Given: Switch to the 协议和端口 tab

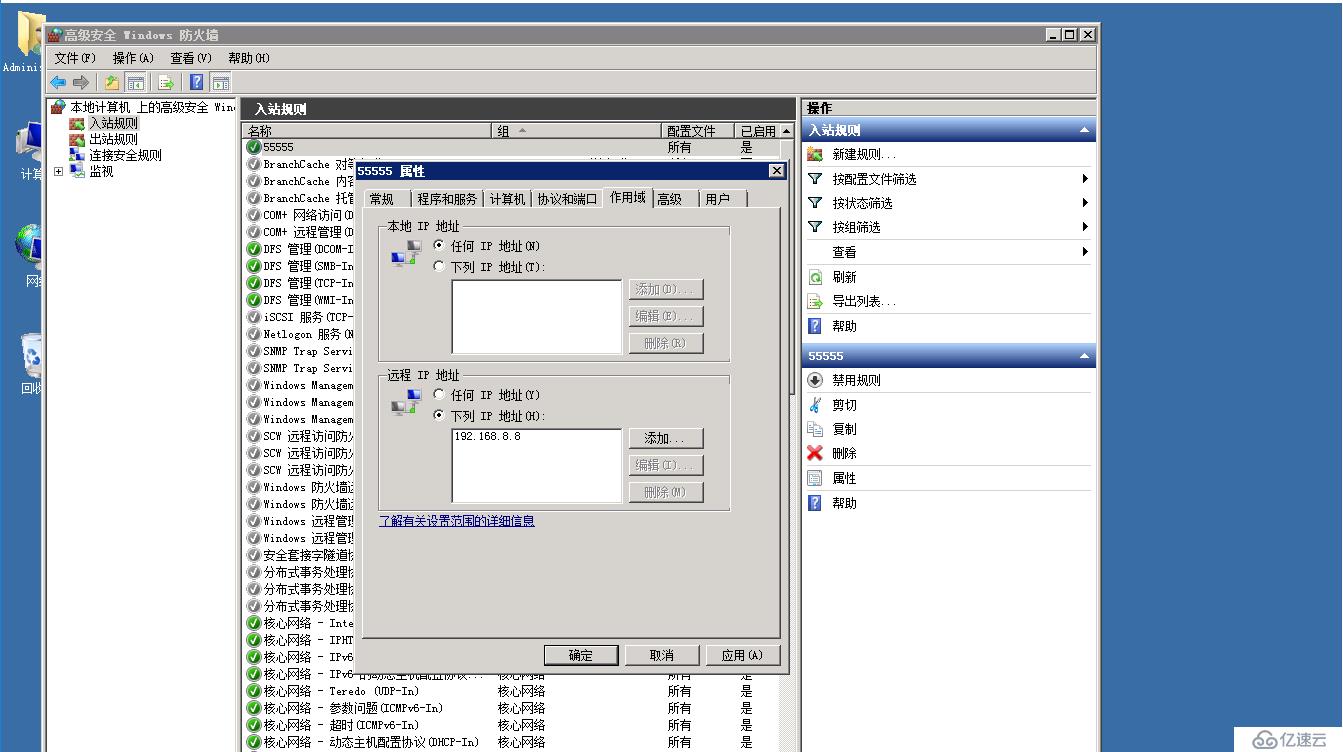Looking at the screenshot, I should [567, 199].
